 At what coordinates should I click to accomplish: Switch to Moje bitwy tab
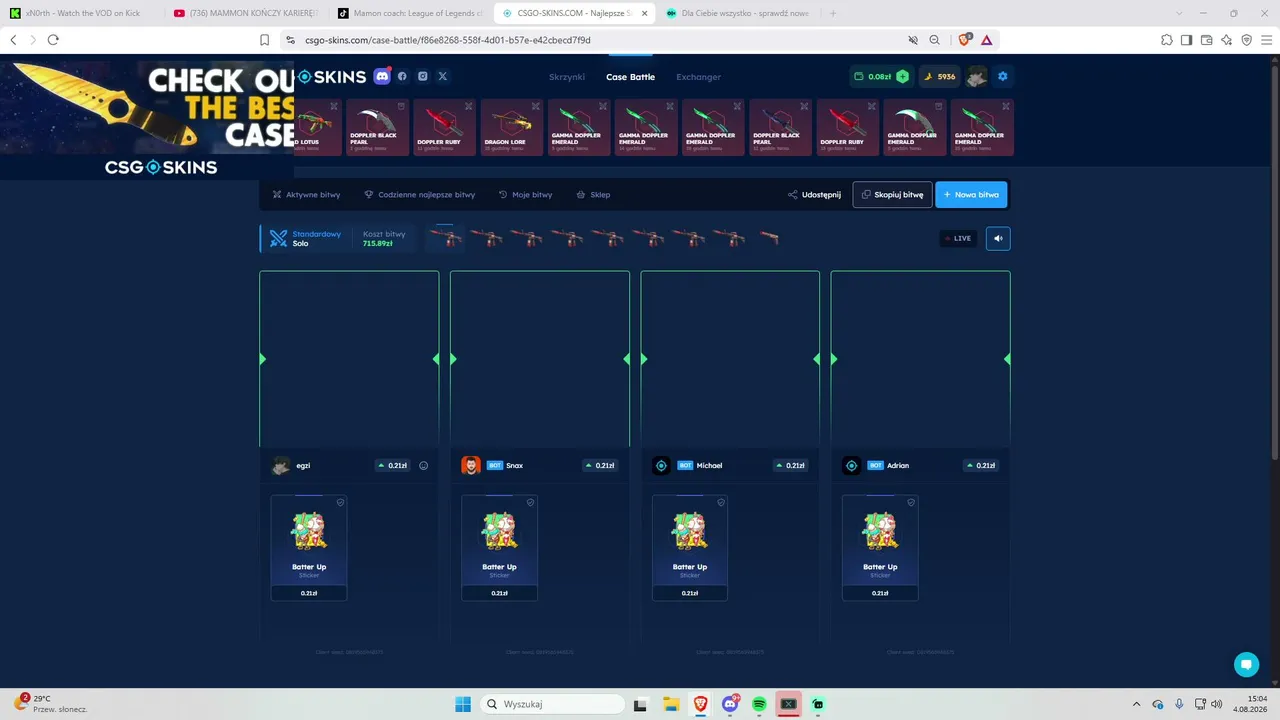[x=525, y=195]
